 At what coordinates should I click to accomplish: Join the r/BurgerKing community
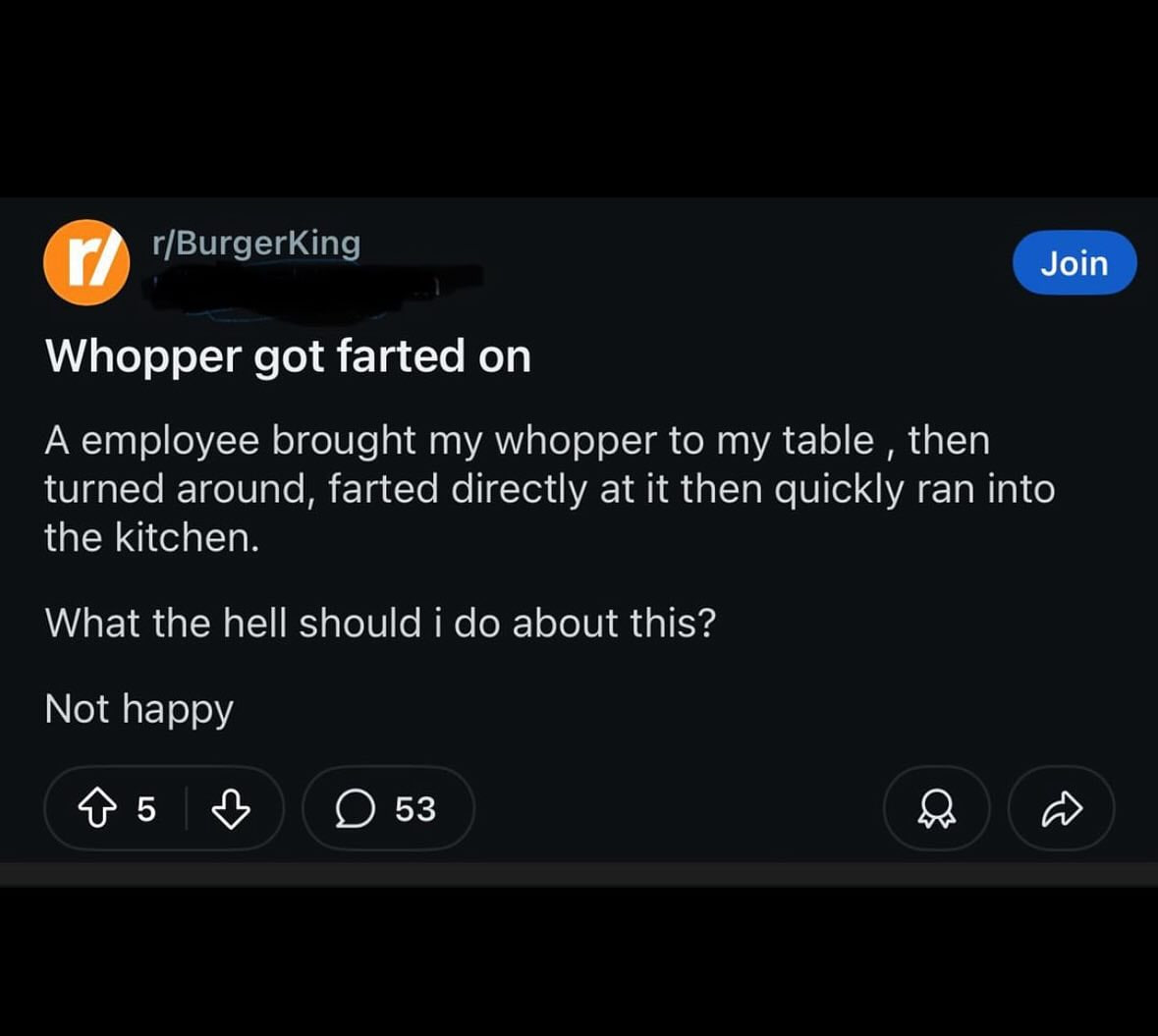(x=1074, y=263)
